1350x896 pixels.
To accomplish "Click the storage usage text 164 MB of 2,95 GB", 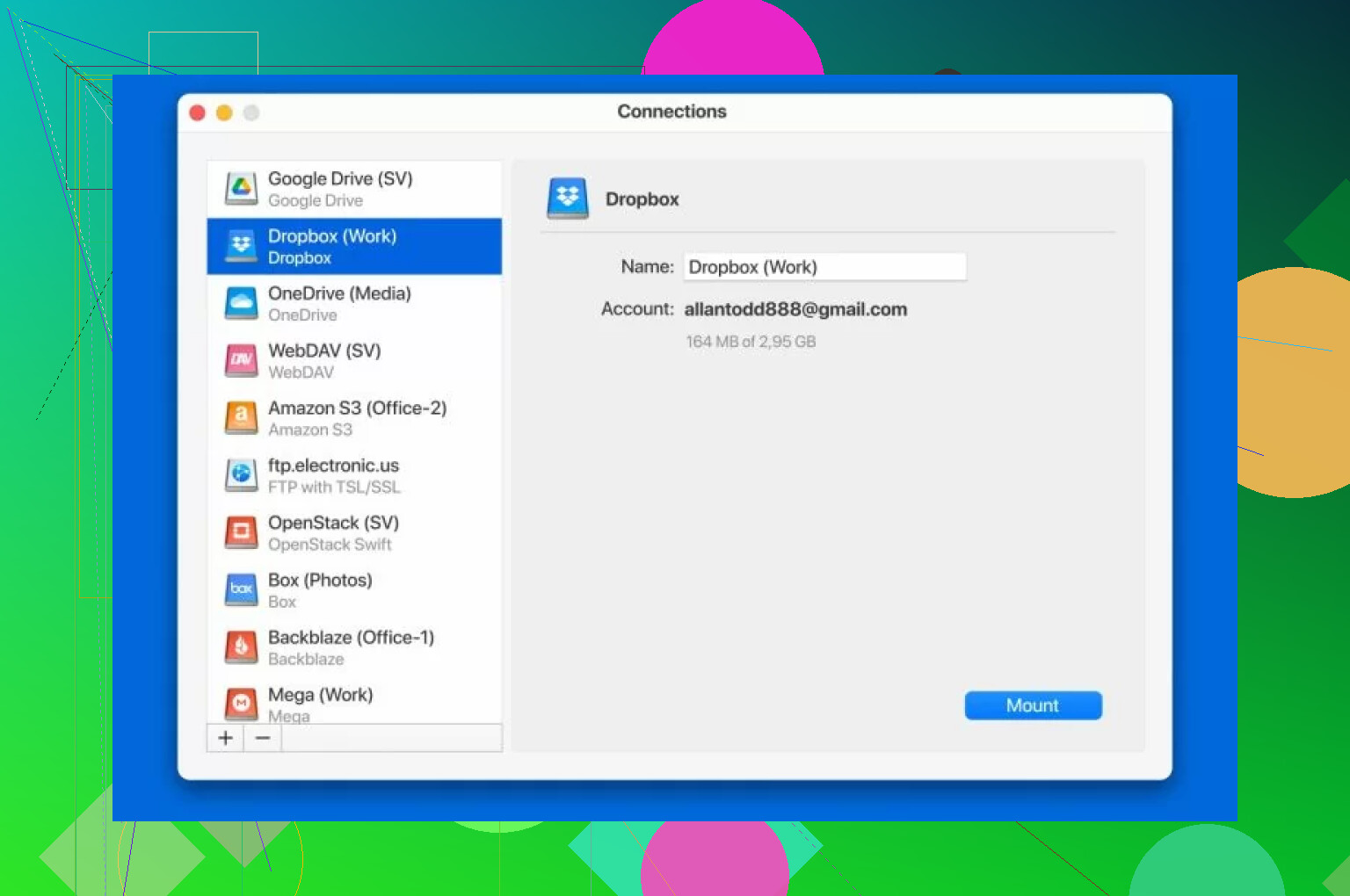I will pos(751,342).
